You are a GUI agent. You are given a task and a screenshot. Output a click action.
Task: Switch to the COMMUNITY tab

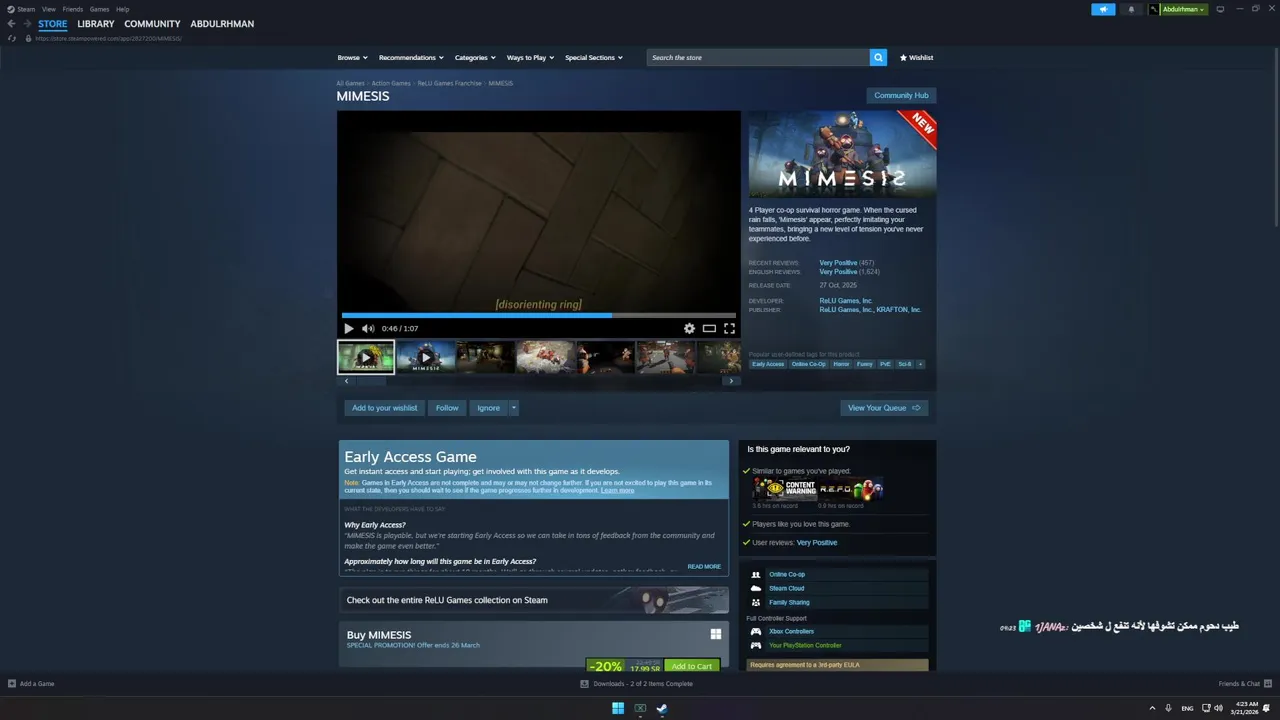tap(152, 24)
